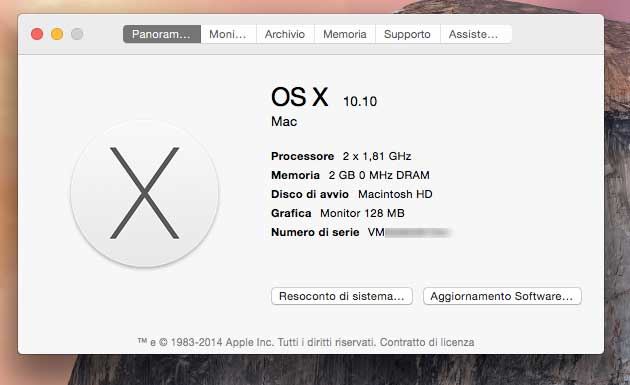Click the Numero di serie label
Screen dimensions: 630x385
click(315, 232)
